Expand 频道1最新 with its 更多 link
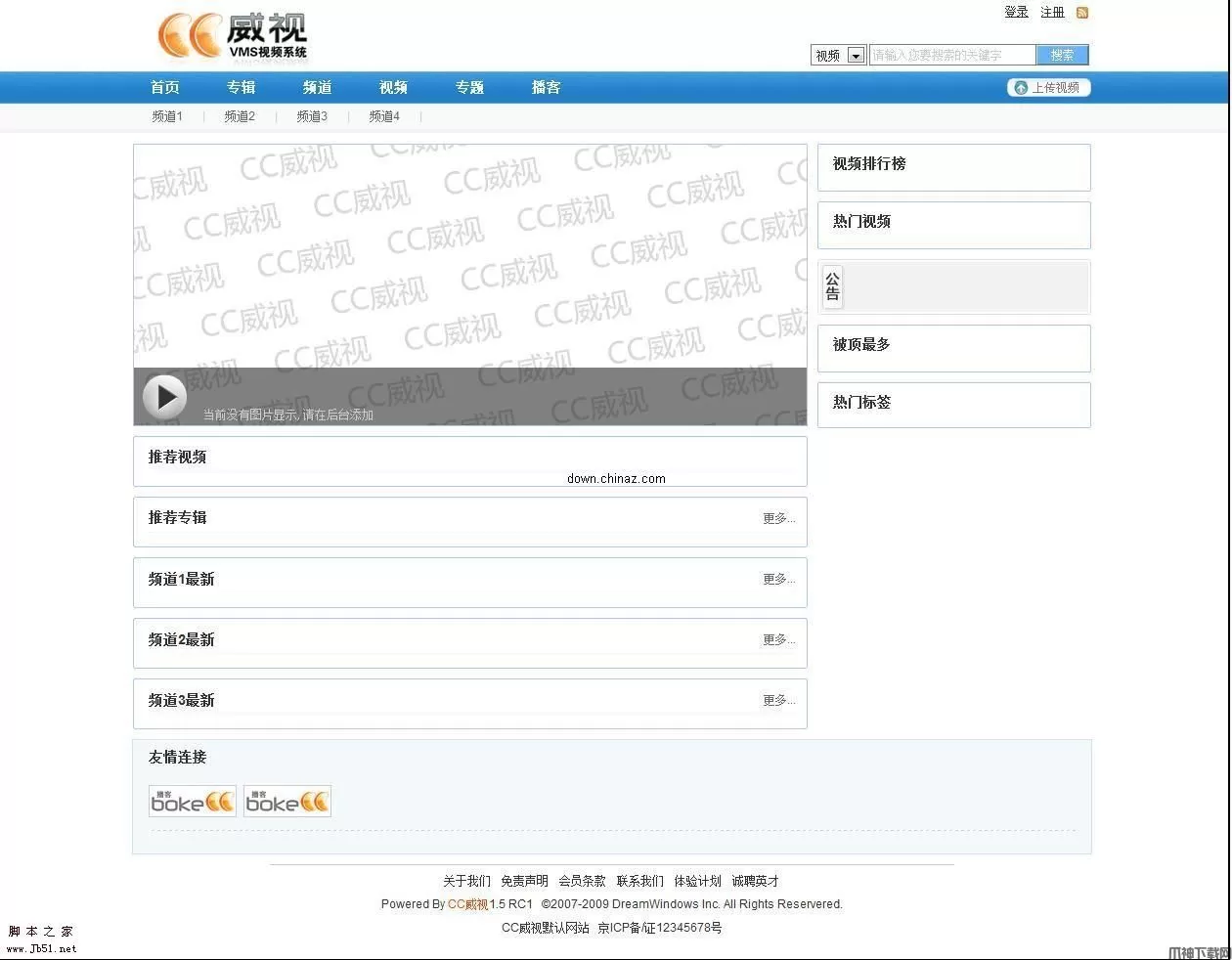The height and width of the screenshot is (960, 1232). pos(777,579)
